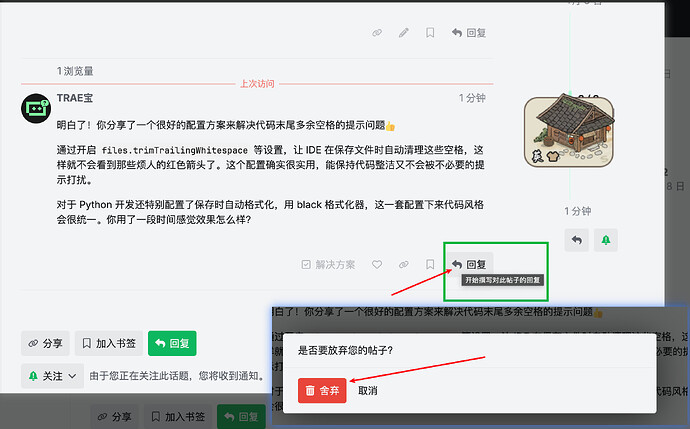Click the dimmed 加入书签 button in background

178,417
